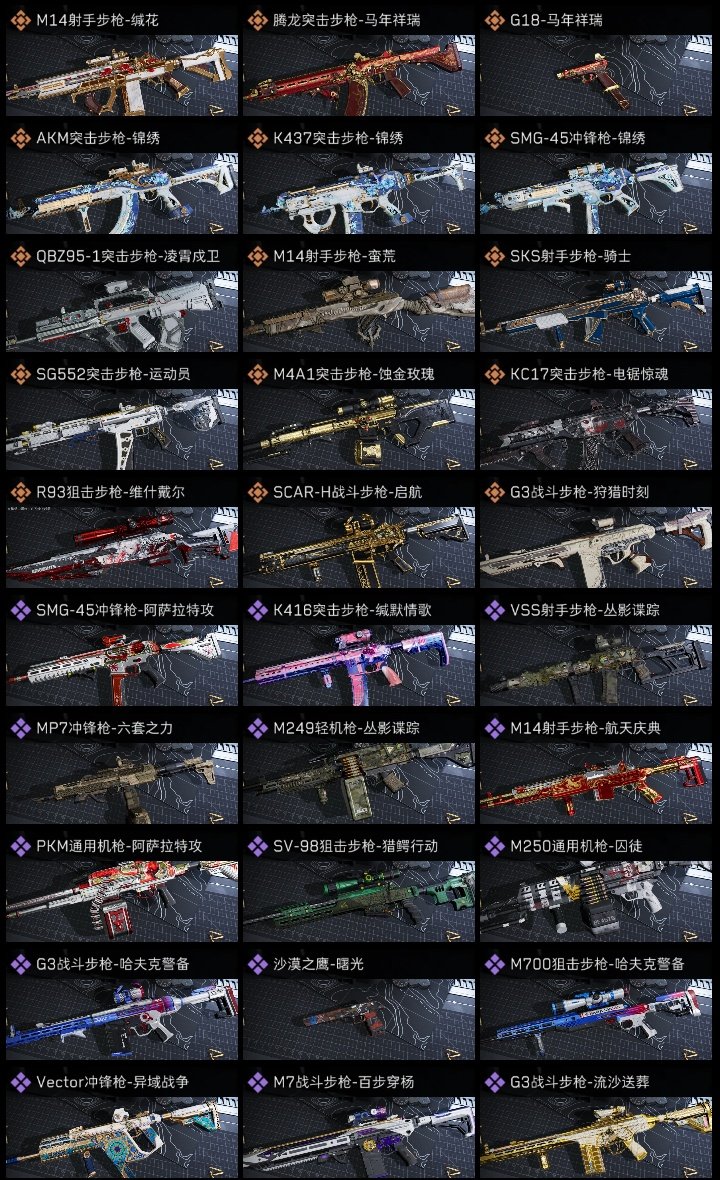Click the orange rarity icon beside M14射手步枪-绒花

pyautogui.click(x=20, y=20)
